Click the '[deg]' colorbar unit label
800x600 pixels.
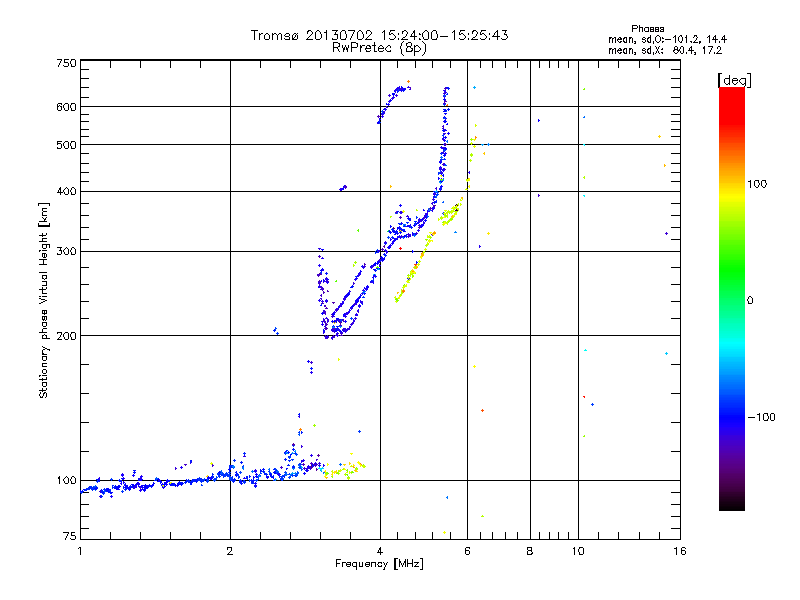(734, 80)
